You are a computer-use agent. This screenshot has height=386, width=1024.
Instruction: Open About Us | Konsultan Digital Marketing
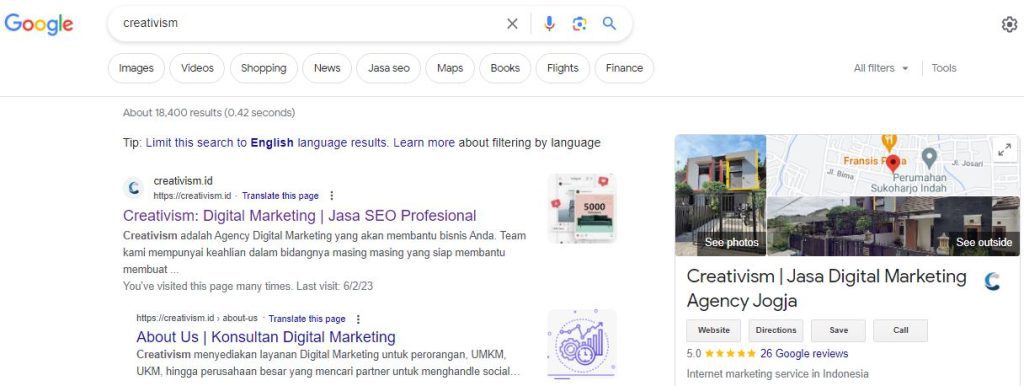click(x=266, y=337)
